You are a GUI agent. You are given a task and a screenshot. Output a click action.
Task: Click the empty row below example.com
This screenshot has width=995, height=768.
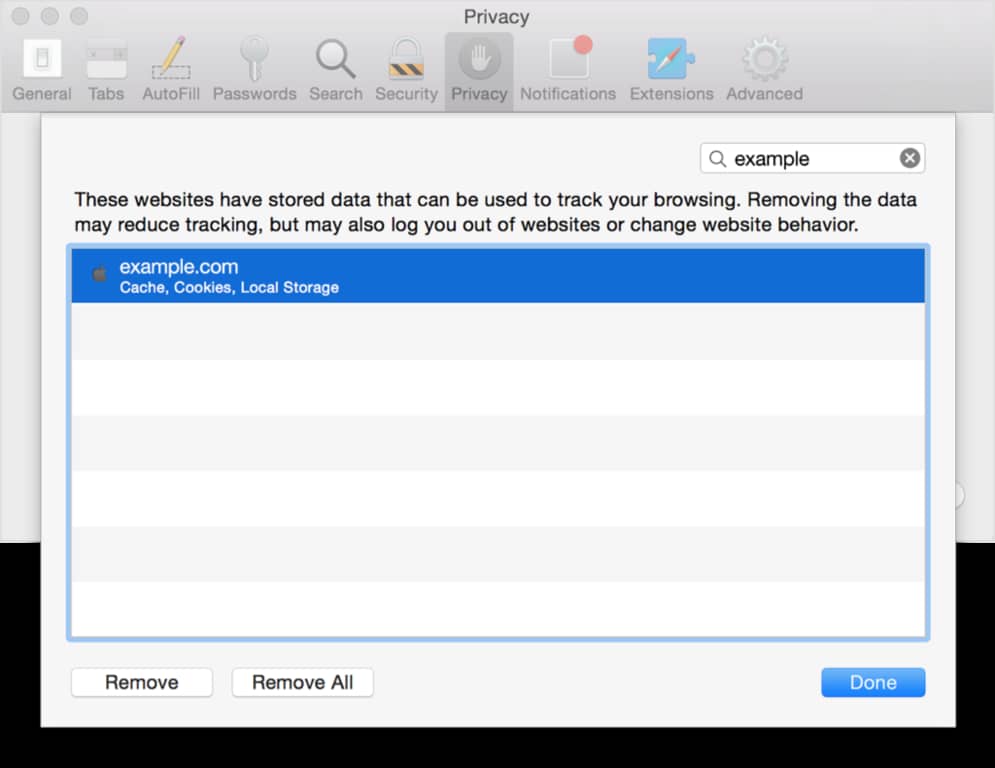[498, 331]
